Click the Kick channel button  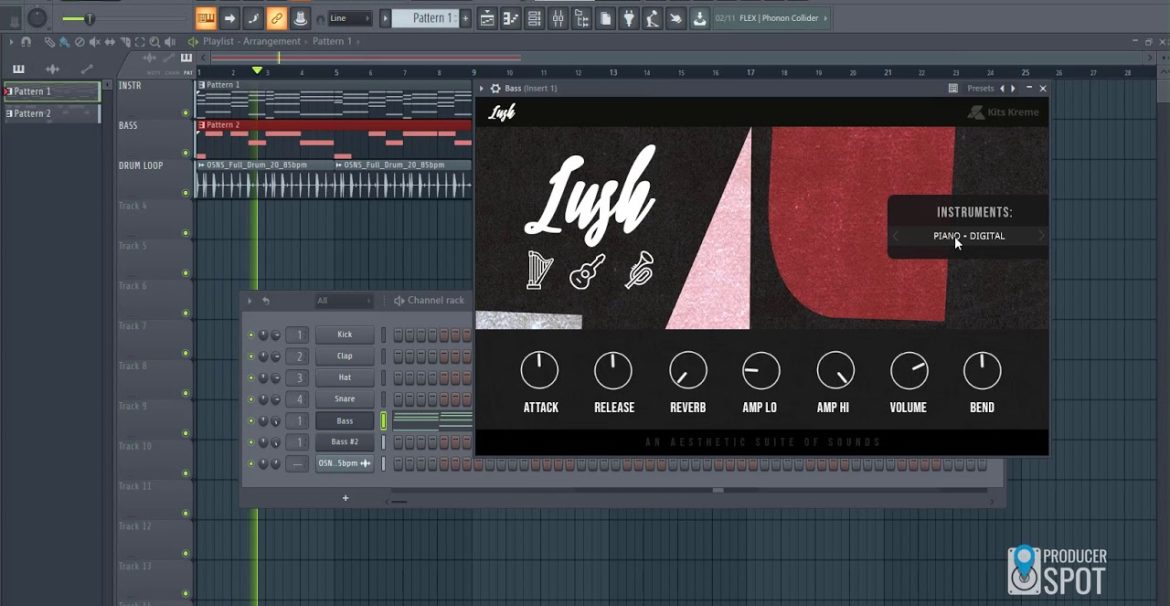(345, 335)
